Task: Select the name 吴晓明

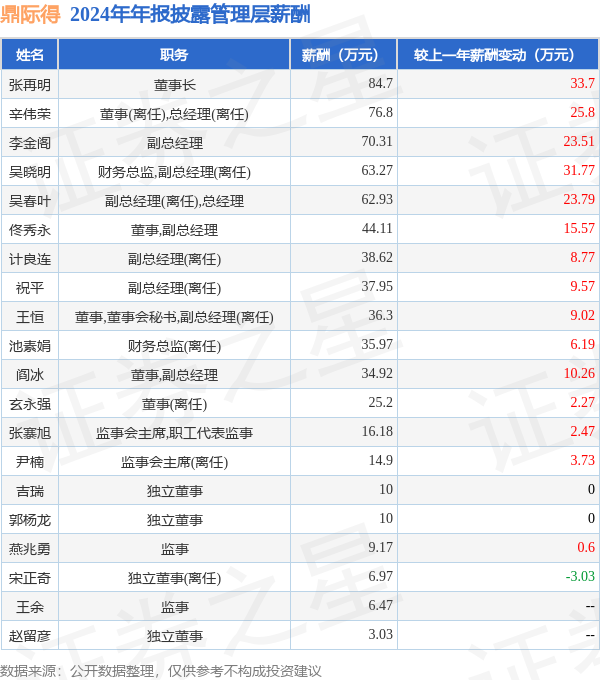Action: pos(30,172)
